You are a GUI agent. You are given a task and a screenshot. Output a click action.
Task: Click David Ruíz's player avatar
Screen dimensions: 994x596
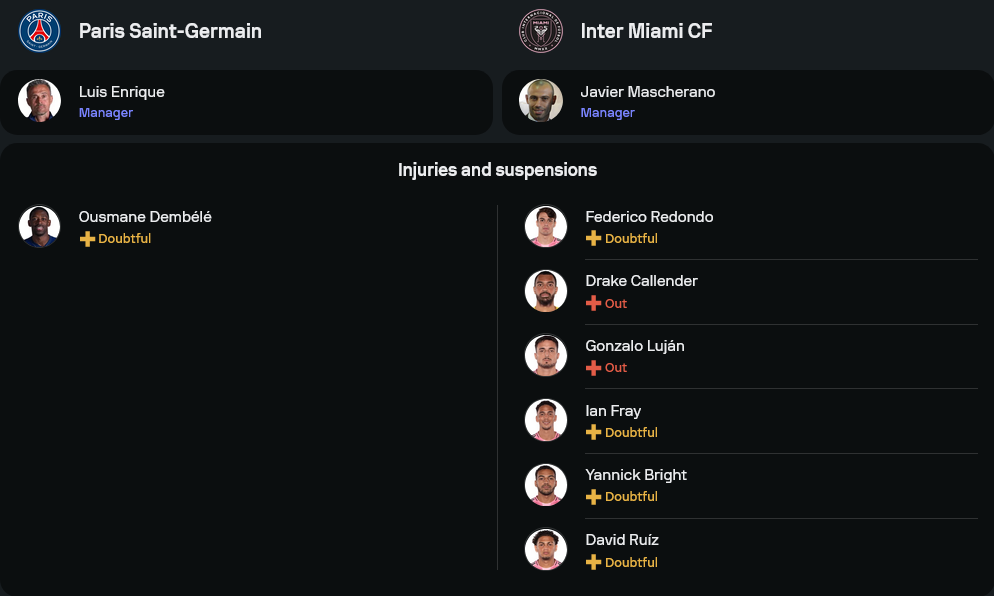546,549
